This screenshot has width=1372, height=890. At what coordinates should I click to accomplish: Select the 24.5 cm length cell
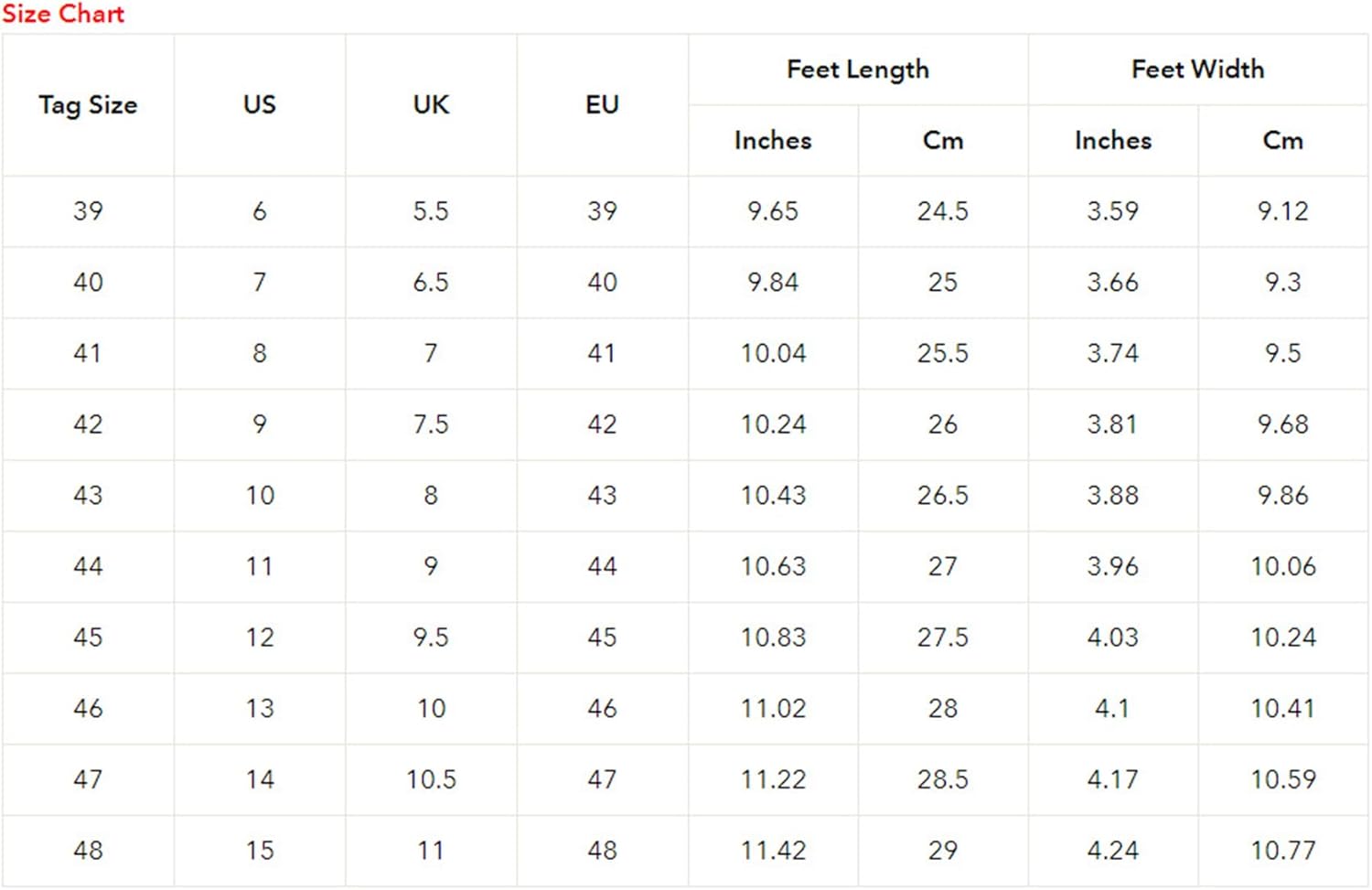coord(943,211)
